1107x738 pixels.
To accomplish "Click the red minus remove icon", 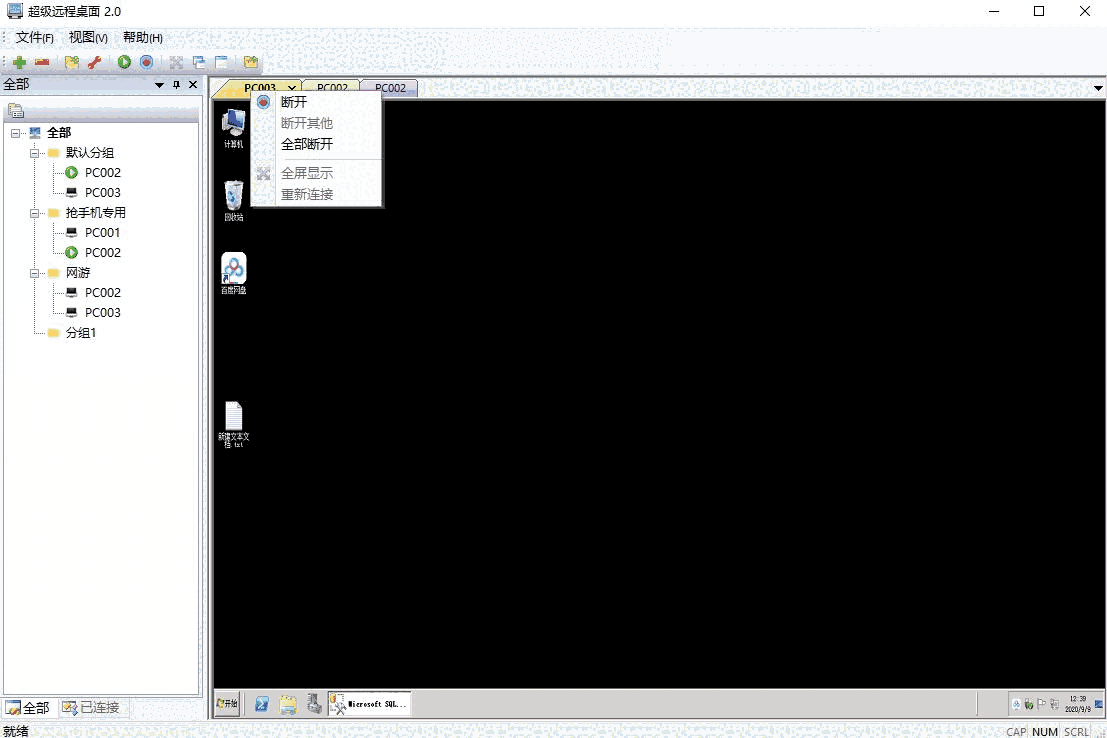I will pos(42,62).
